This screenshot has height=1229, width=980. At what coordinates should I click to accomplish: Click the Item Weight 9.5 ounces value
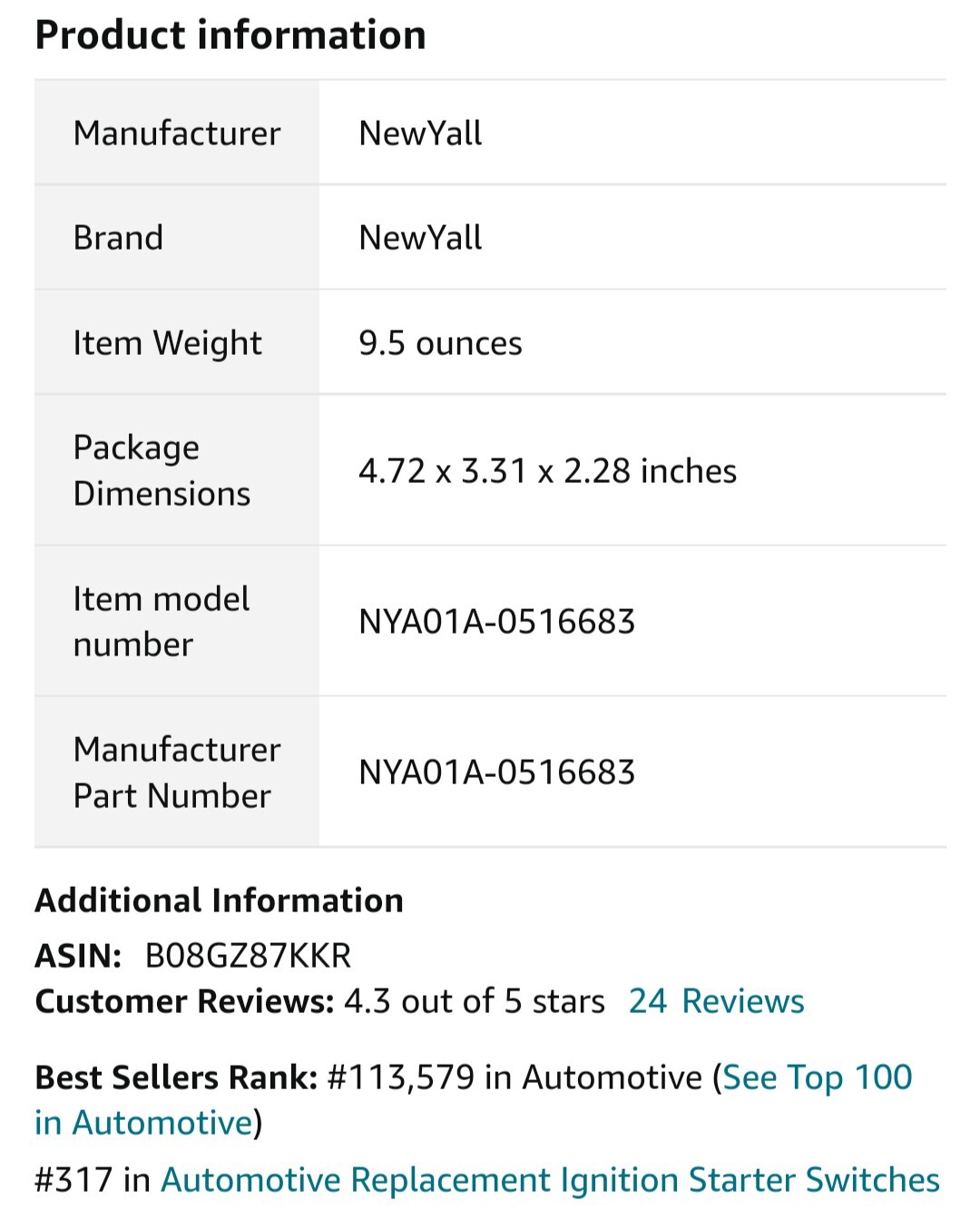[x=440, y=343]
